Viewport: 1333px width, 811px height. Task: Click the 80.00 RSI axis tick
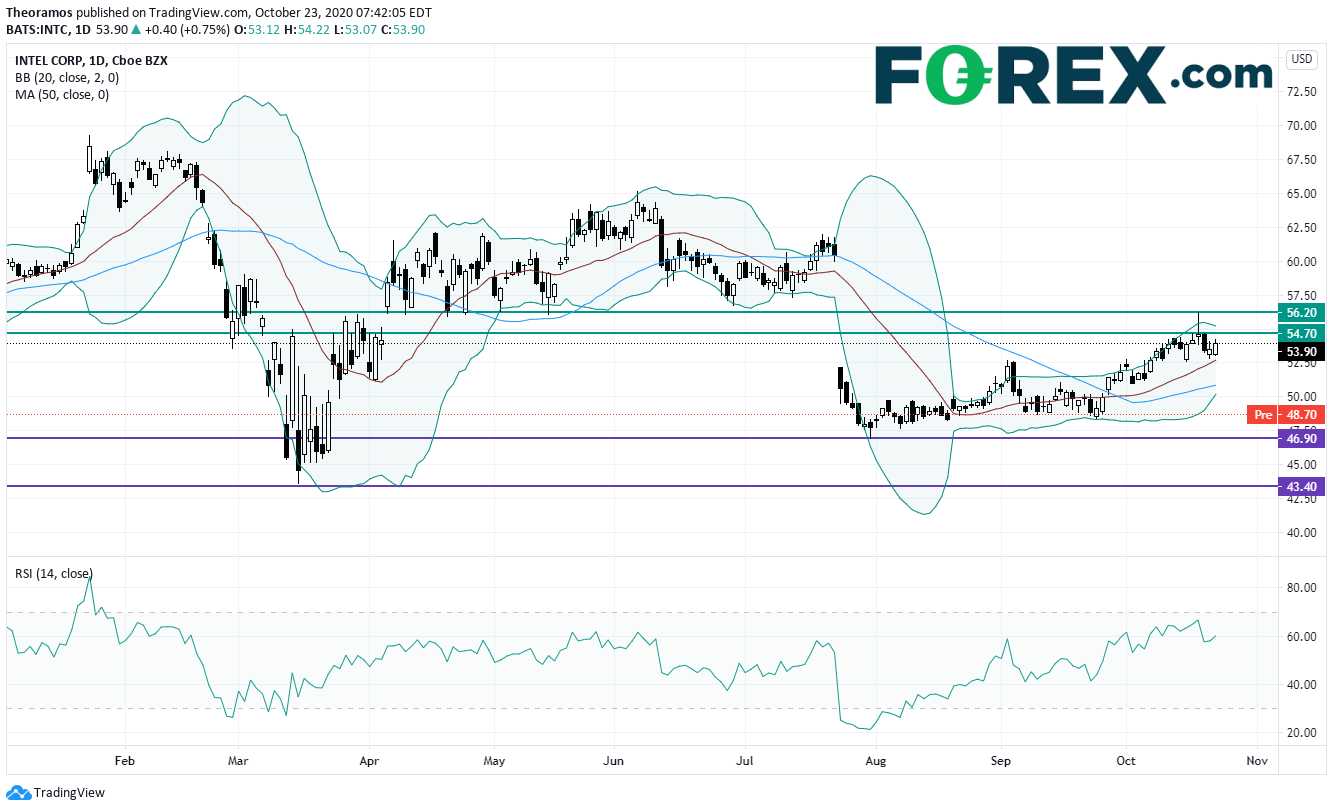click(x=1301, y=588)
